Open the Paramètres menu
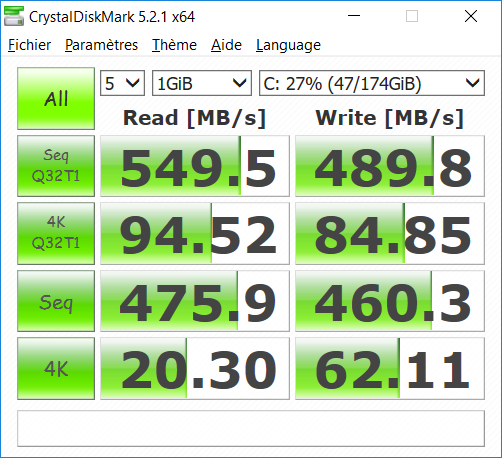The height and width of the screenshot is (458, 502). tap(101, 45)
